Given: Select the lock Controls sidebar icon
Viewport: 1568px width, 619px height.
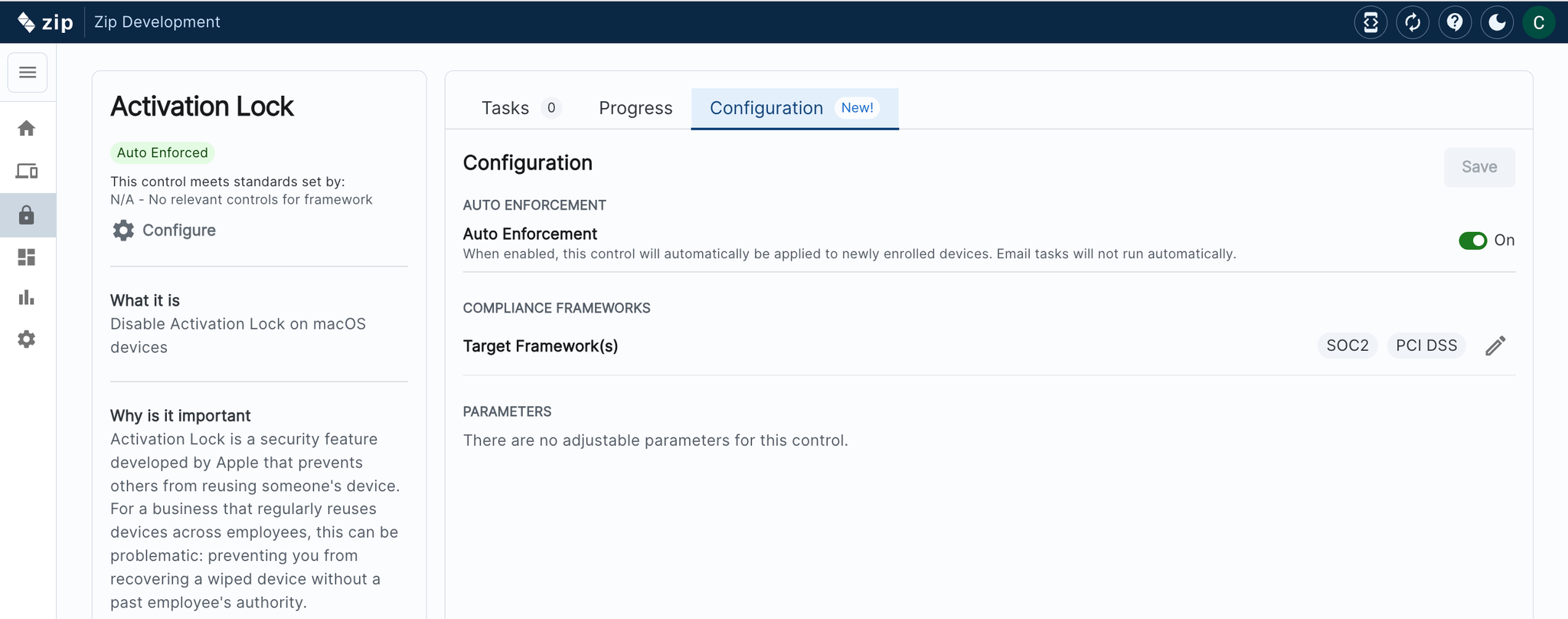Looking at the screenshot, I should tap(27, 215).
